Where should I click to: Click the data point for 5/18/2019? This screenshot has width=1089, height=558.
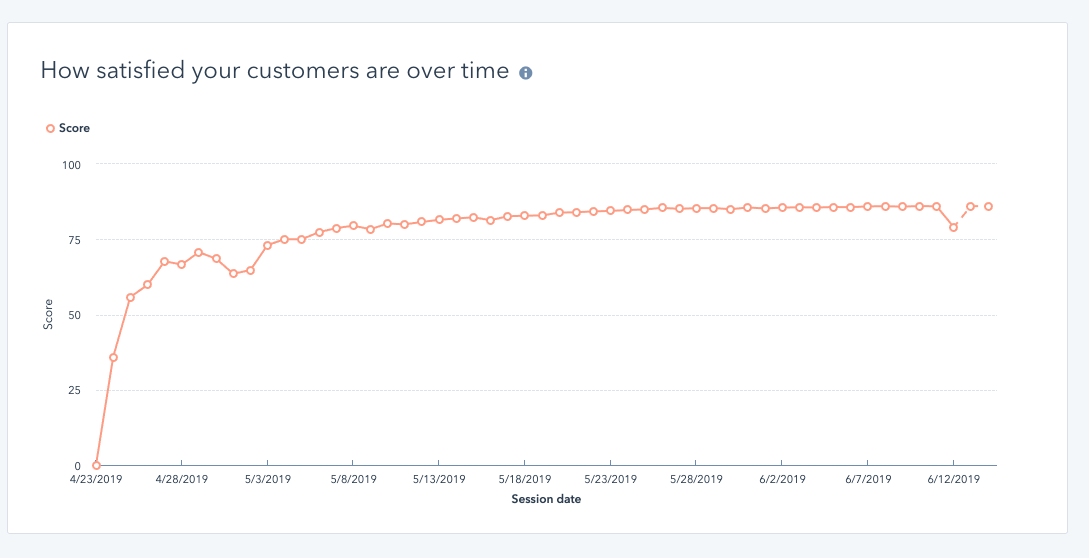[525, 215]
